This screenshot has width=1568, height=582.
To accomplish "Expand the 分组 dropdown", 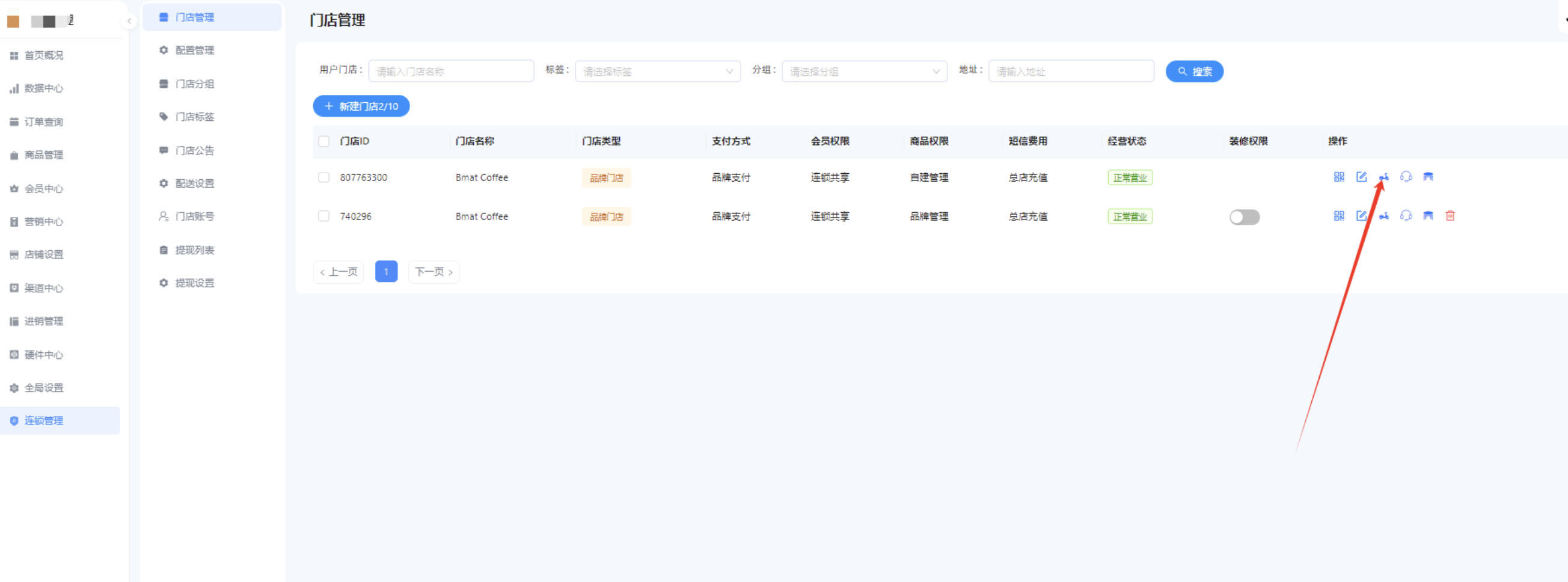I will pyautogui.click(x=865, y=71).
